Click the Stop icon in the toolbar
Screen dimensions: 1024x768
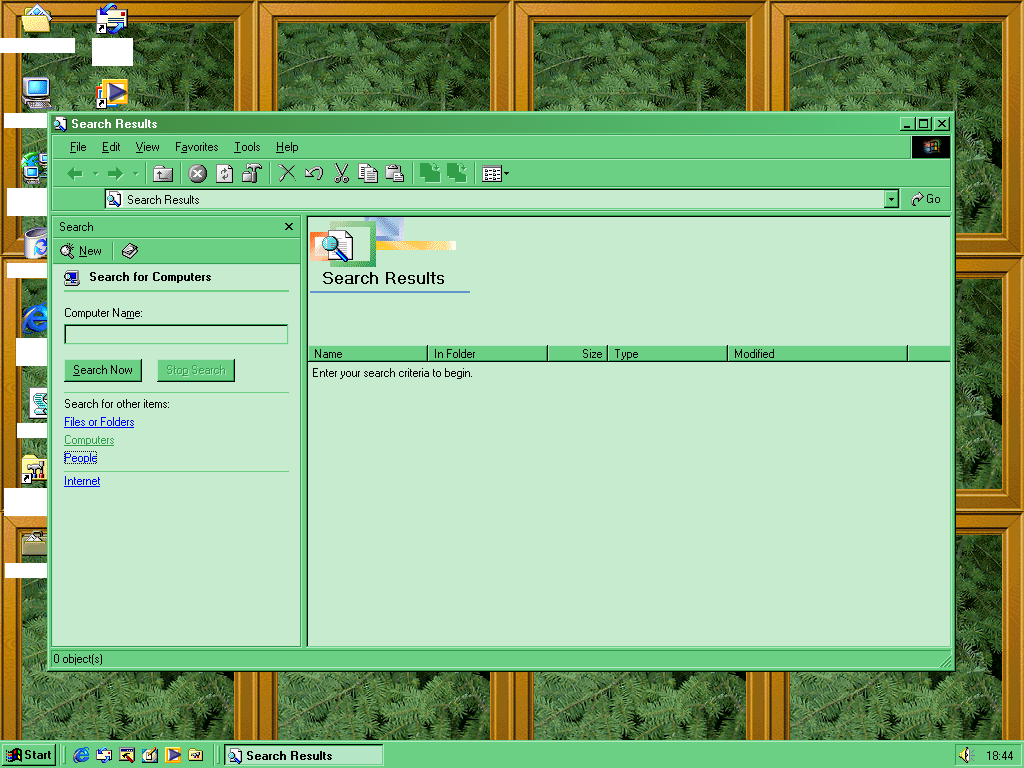[198, 174]
